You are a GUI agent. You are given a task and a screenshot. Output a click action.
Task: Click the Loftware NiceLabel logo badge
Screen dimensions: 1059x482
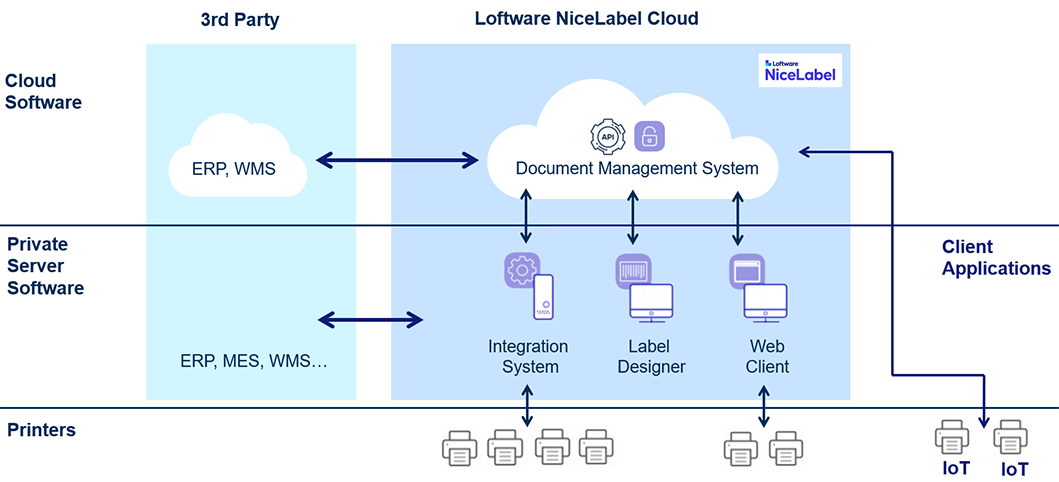tap(800, 70)
